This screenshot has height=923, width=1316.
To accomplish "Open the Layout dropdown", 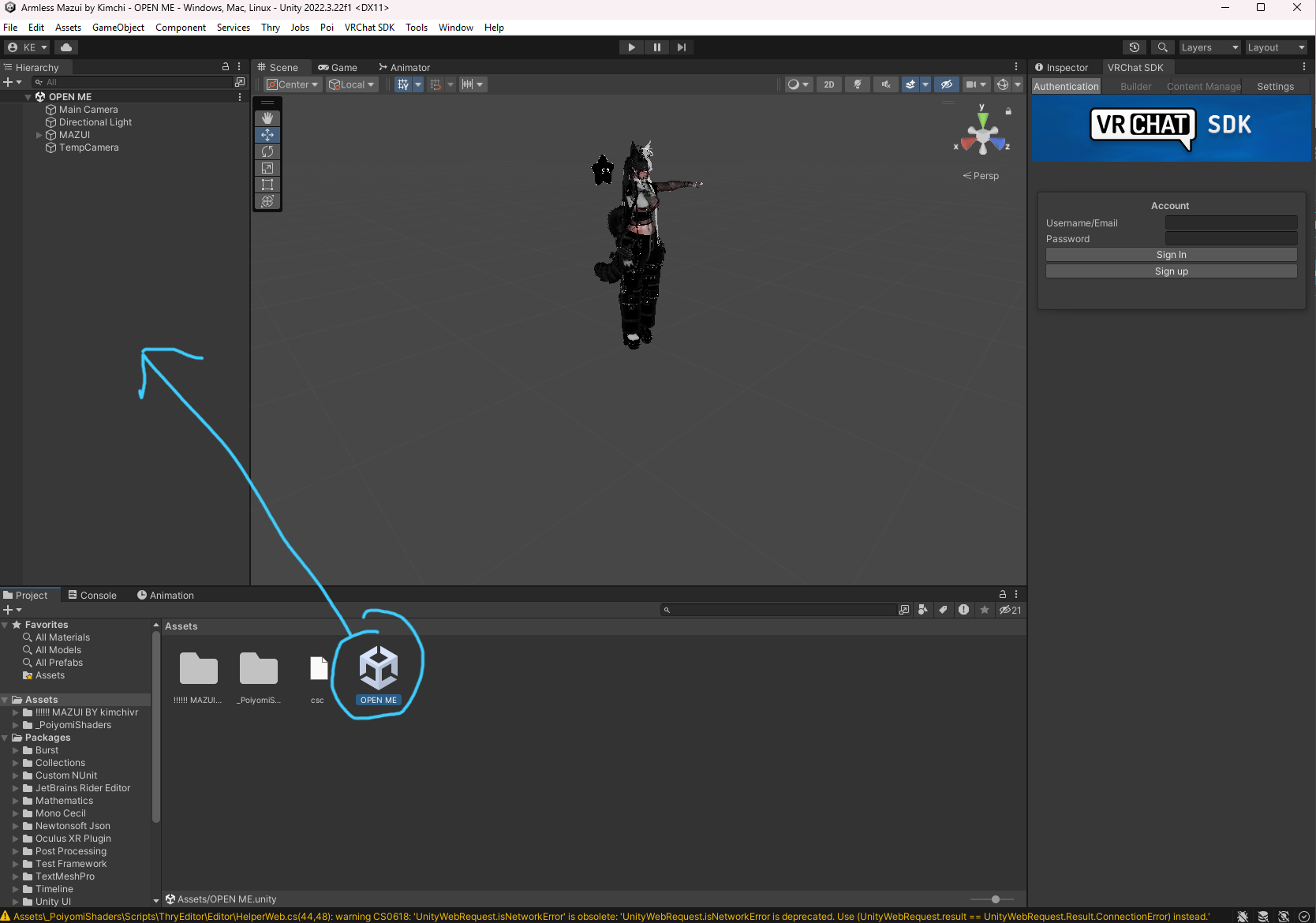I will click(x=1276, y=47).
